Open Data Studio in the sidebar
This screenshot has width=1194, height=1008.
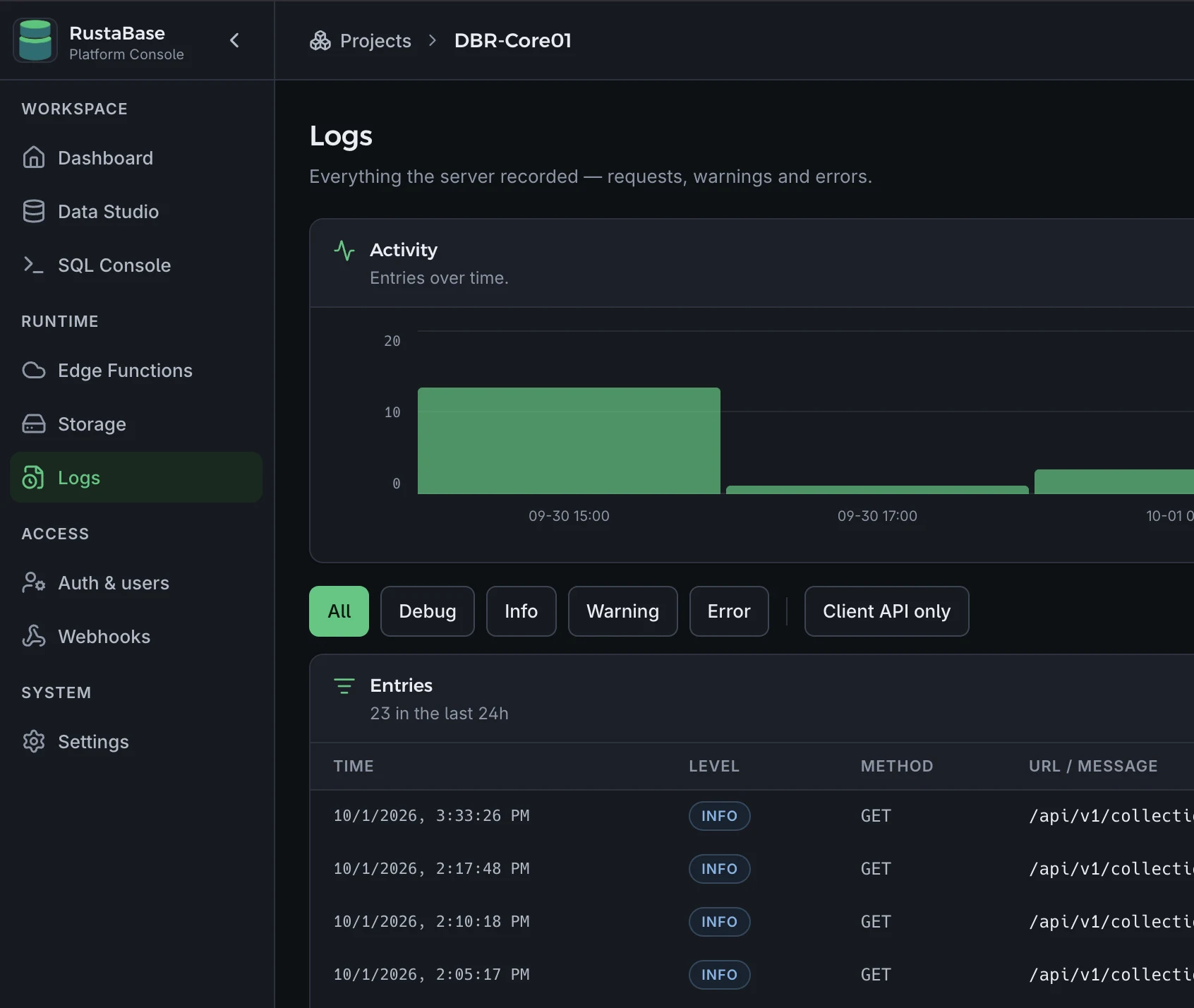136,211
